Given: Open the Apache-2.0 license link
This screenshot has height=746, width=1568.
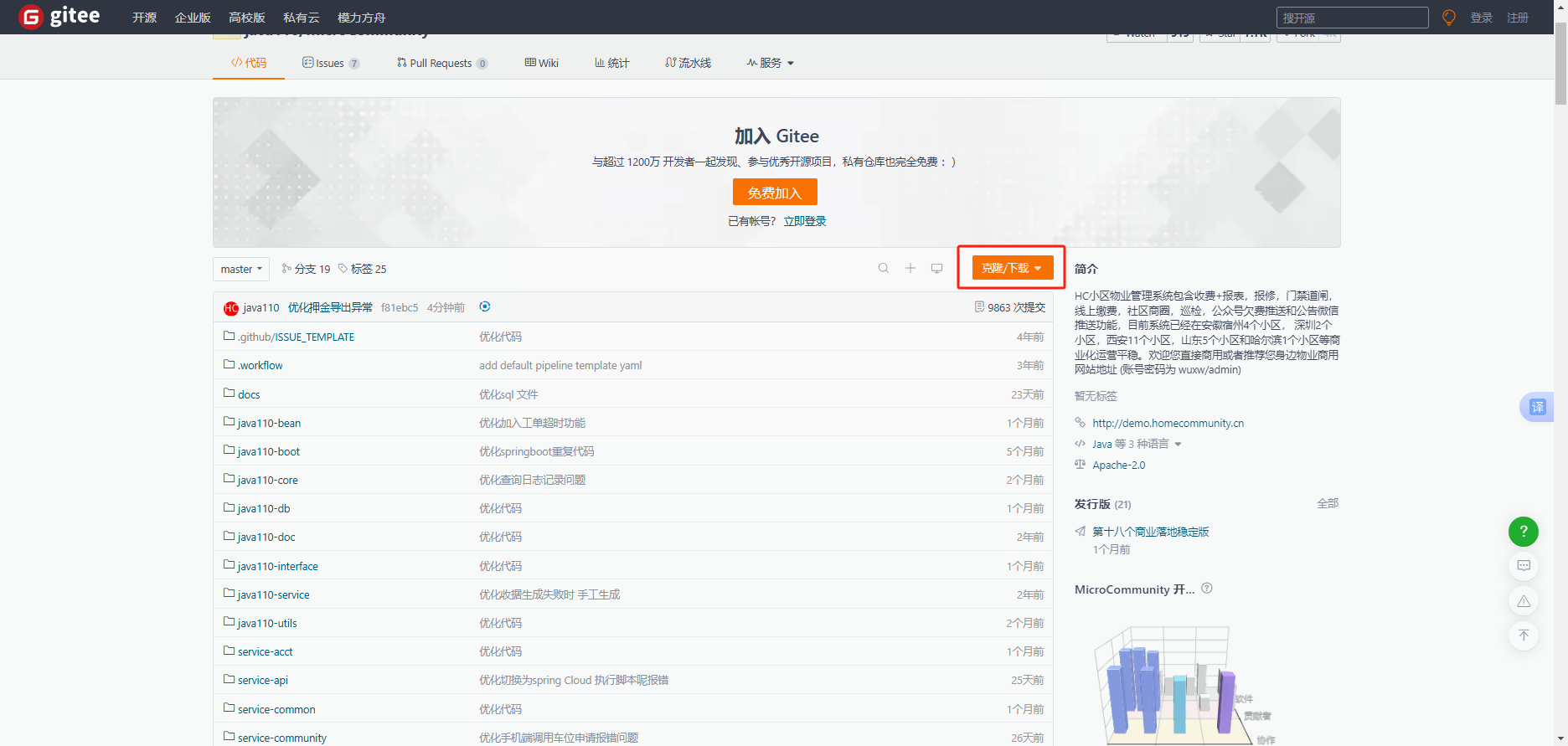Looking at the screenshot, I should [x=1119, y=465].
